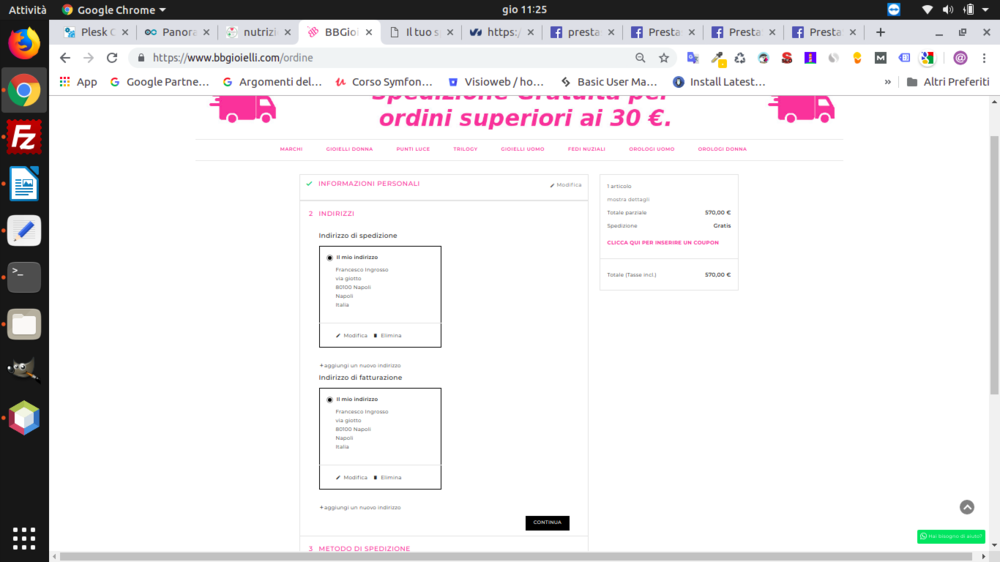Viewport: 1000px width, 562px height.
Task: Open MARCHI in site navigation
Action: pyautogui.click(x=291, y=149)
